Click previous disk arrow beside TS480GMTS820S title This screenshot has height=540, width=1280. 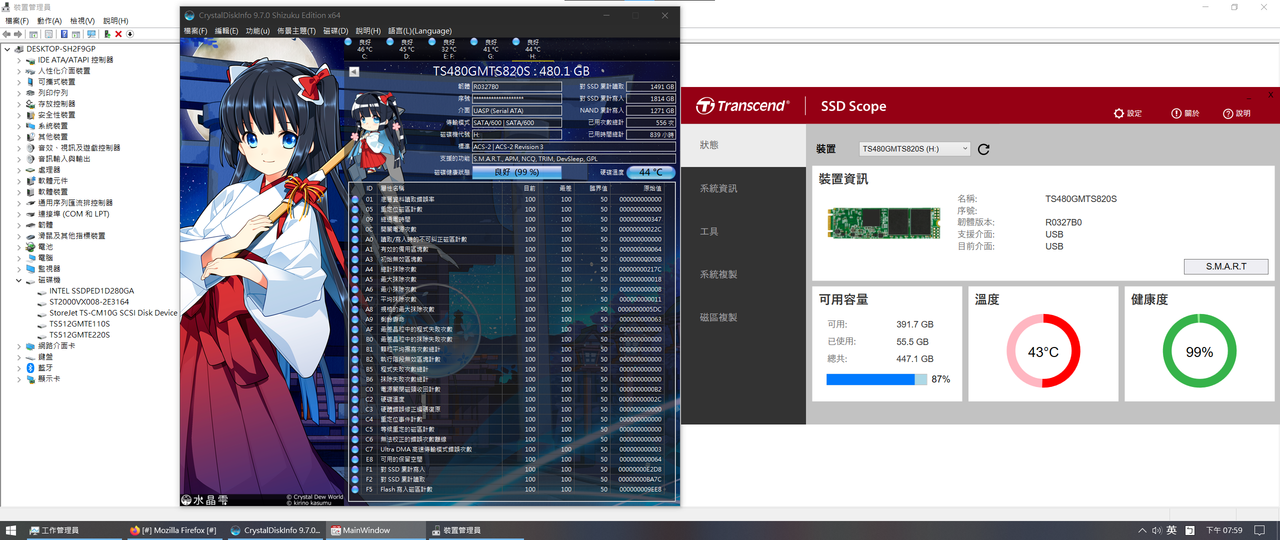pos(353,72)
